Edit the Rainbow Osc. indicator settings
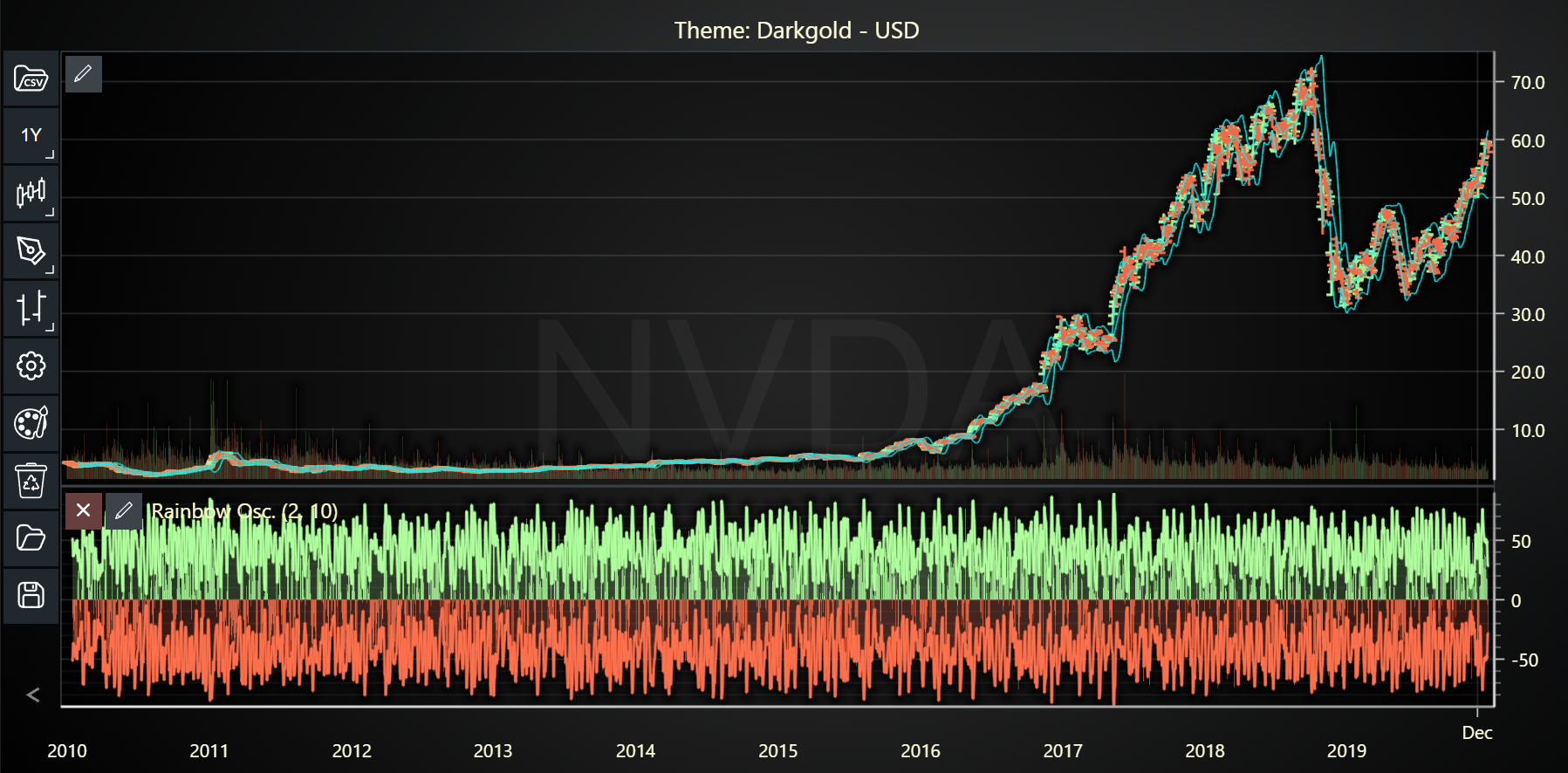1568x773 pixels. [124, 510]
